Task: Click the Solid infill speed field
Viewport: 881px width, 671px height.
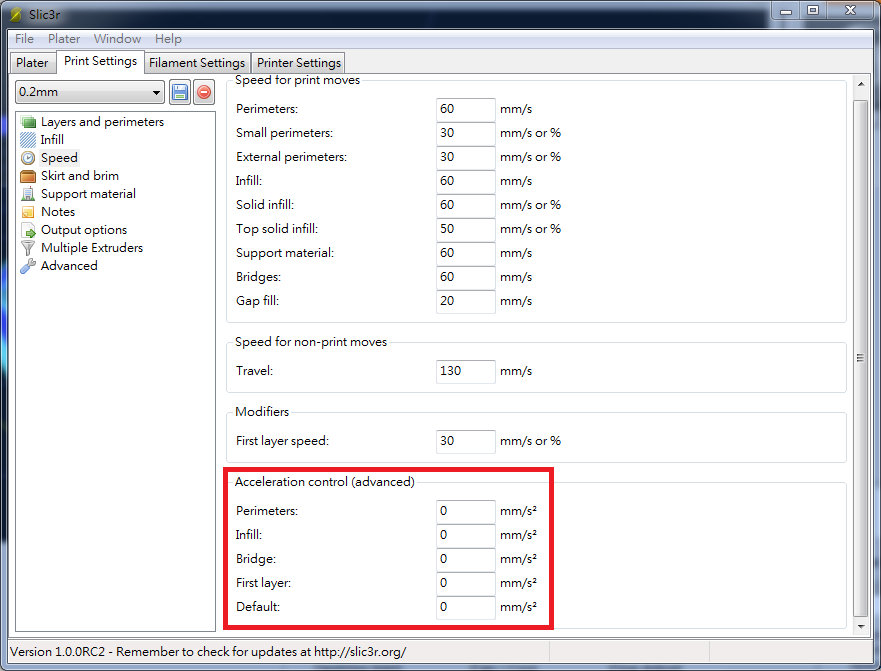Action: (x=465, y=205)
